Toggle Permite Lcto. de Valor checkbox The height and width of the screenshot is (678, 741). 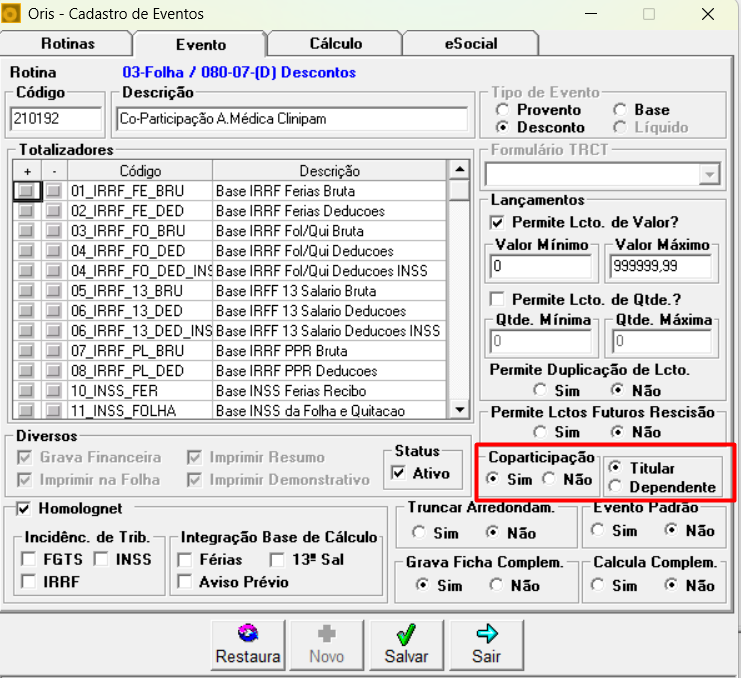[497, 222]
